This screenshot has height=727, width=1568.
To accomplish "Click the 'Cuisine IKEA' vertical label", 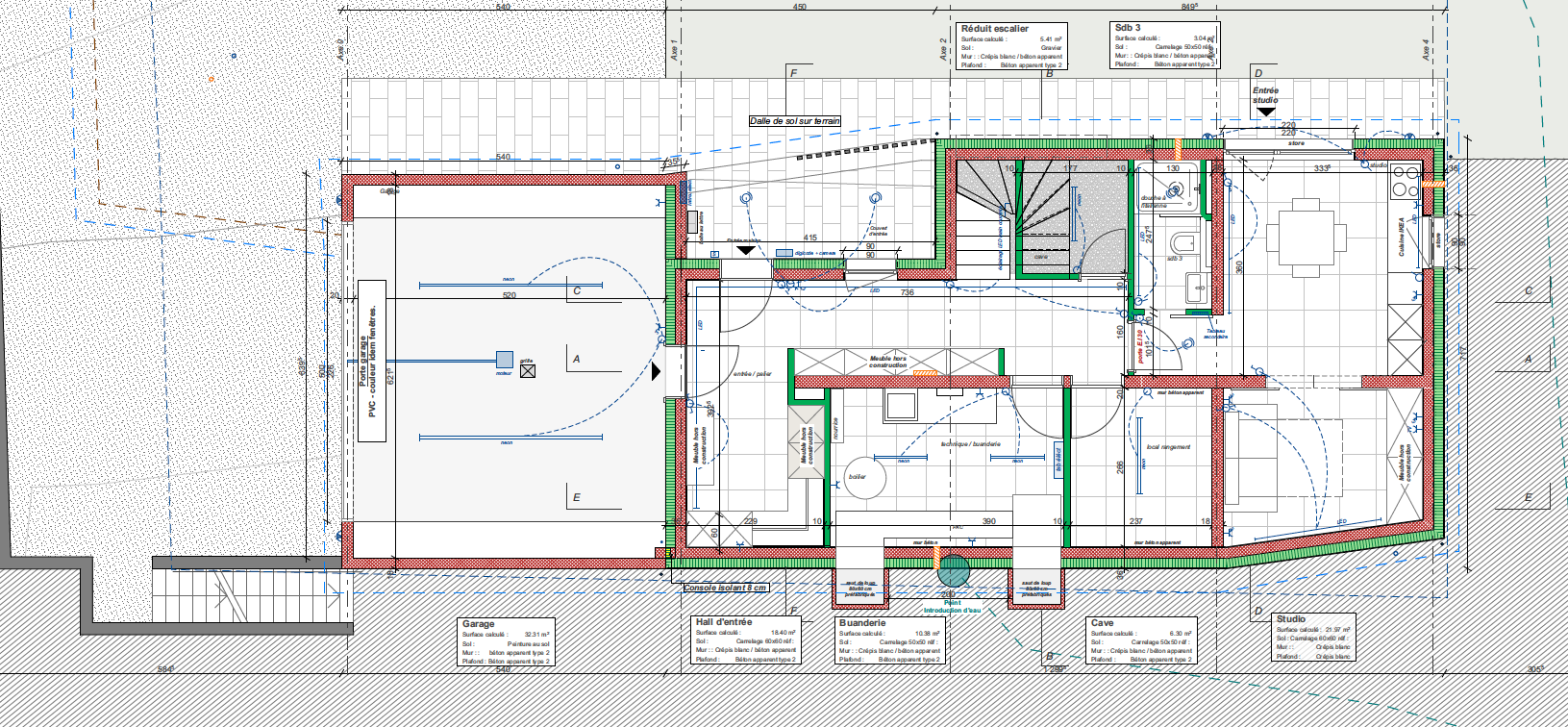I will [1402, 236].
